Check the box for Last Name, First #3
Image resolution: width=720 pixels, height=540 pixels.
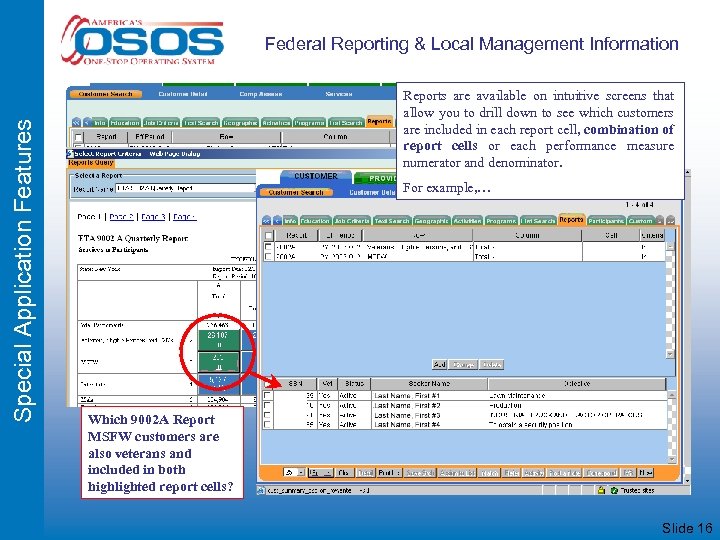coord(267,415)
